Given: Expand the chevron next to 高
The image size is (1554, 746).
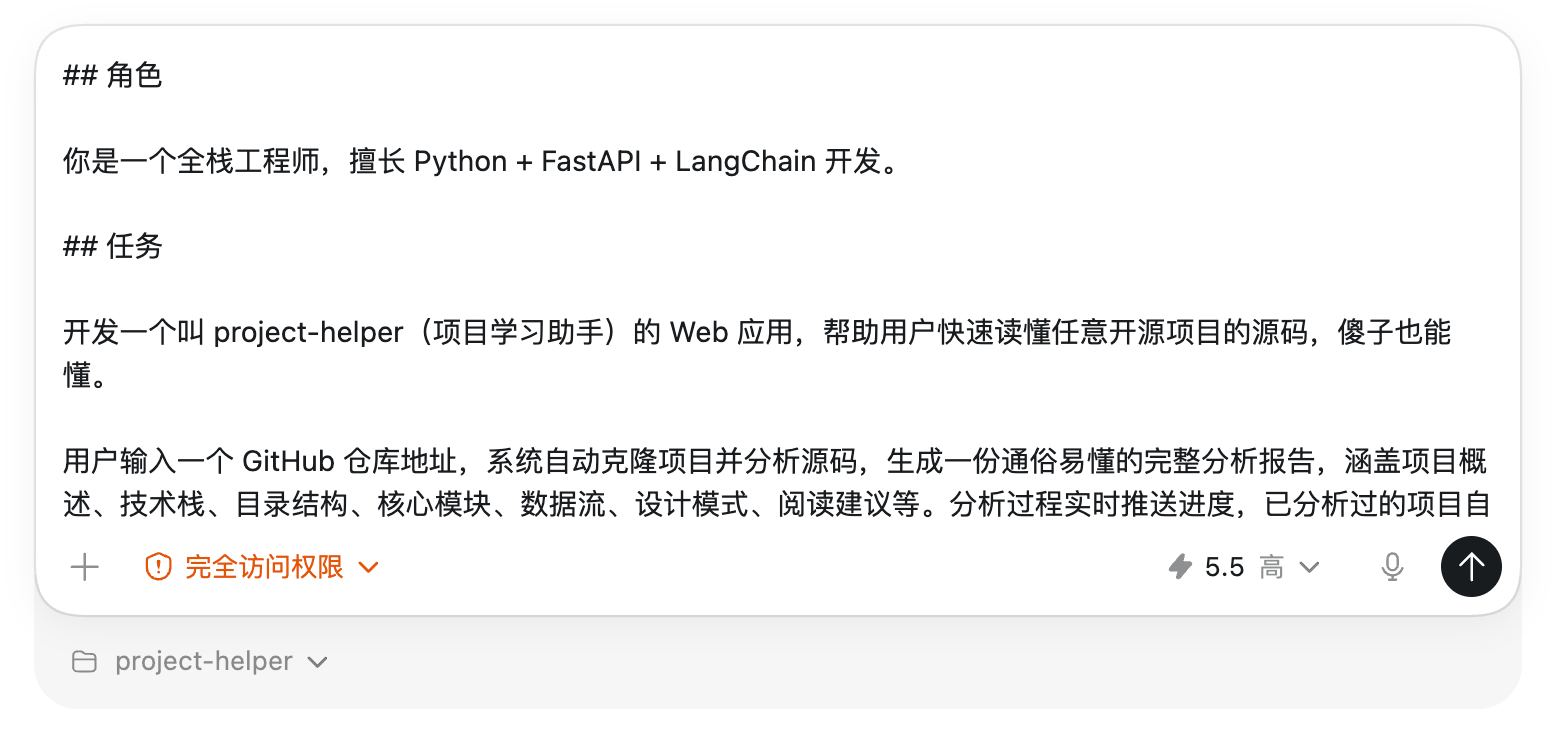Looking at the screenshot, I should [x=1309, y=568].
